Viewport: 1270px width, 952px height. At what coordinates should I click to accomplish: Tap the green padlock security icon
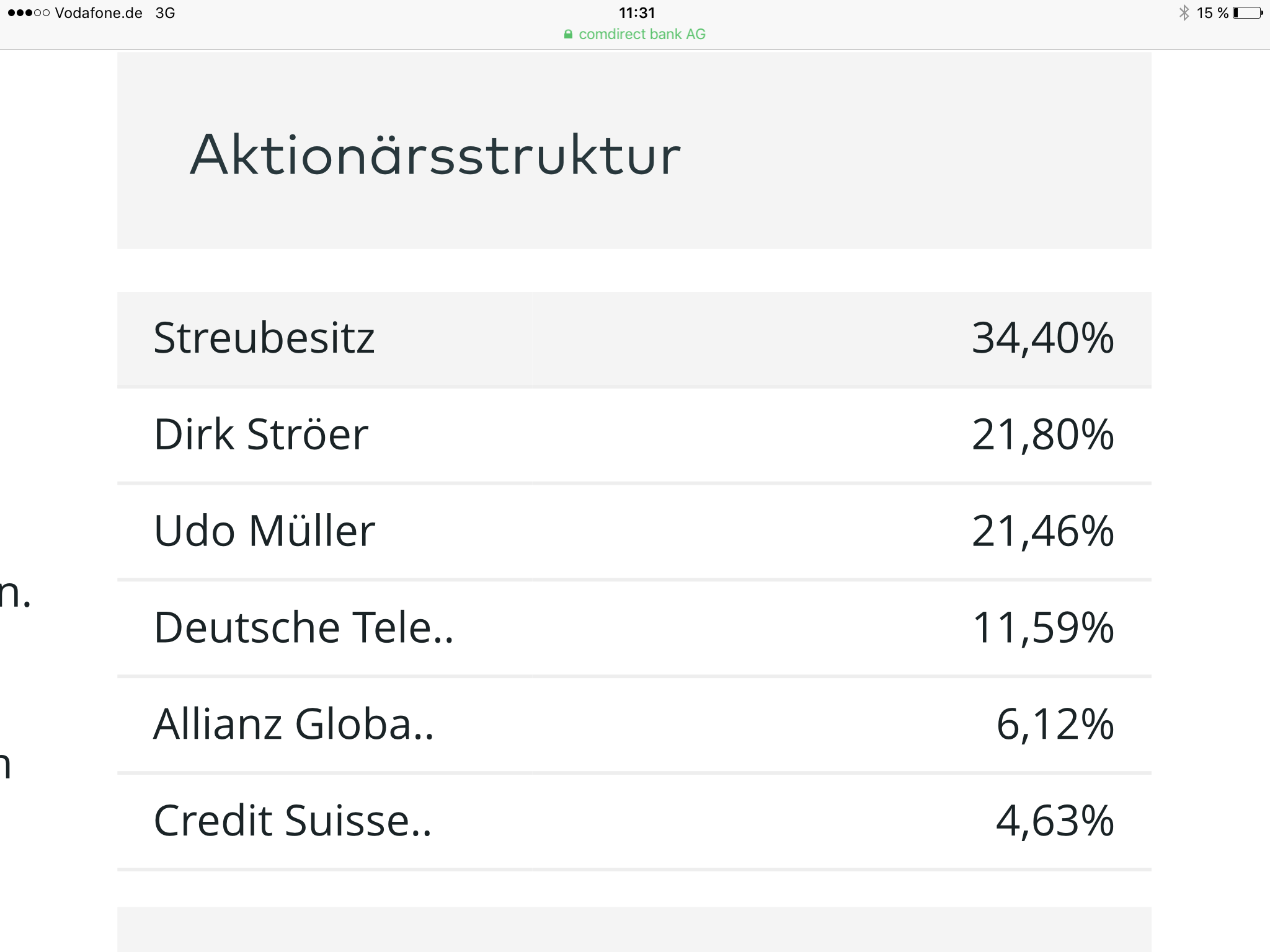567,34
